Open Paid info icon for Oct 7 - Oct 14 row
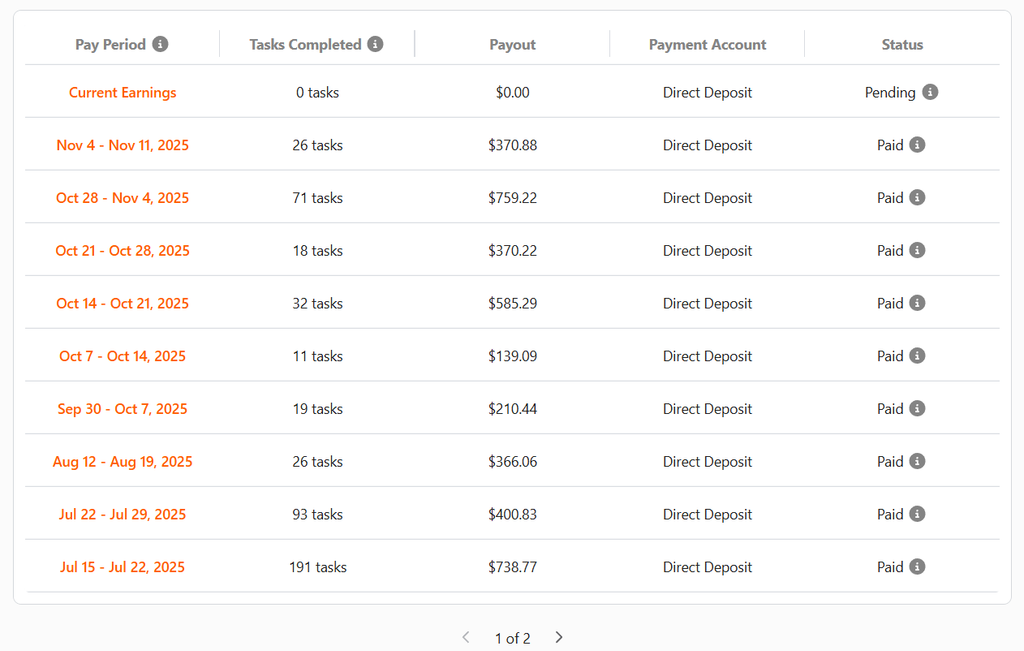1024x651 pixels. point(917,356)
